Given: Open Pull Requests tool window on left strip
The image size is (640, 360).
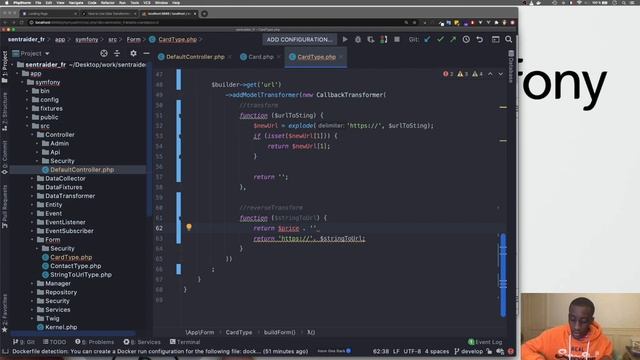Looking at the screenshot, I should point(4,206).
